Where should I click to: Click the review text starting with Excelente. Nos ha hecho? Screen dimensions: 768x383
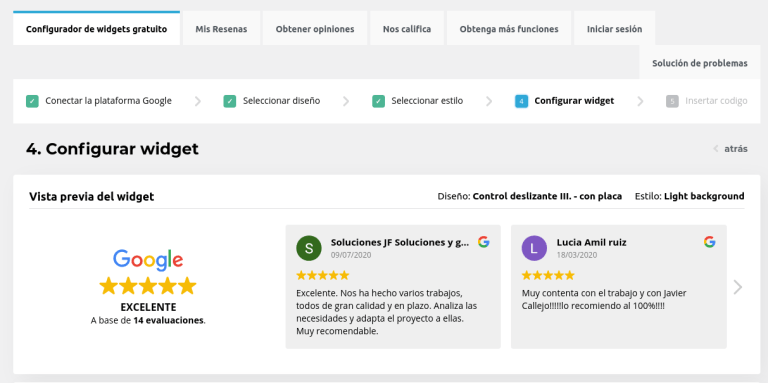click(387, 312)
